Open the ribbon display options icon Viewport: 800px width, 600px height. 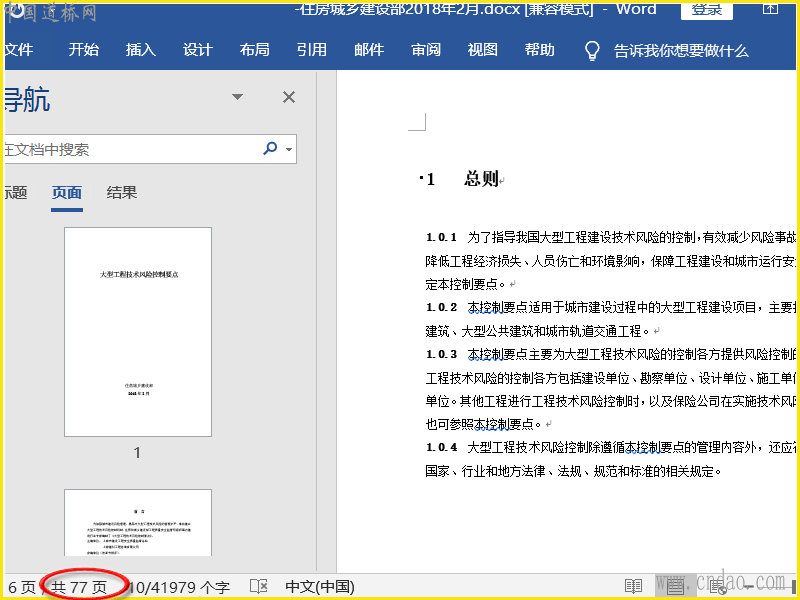[x=771, y=9]
